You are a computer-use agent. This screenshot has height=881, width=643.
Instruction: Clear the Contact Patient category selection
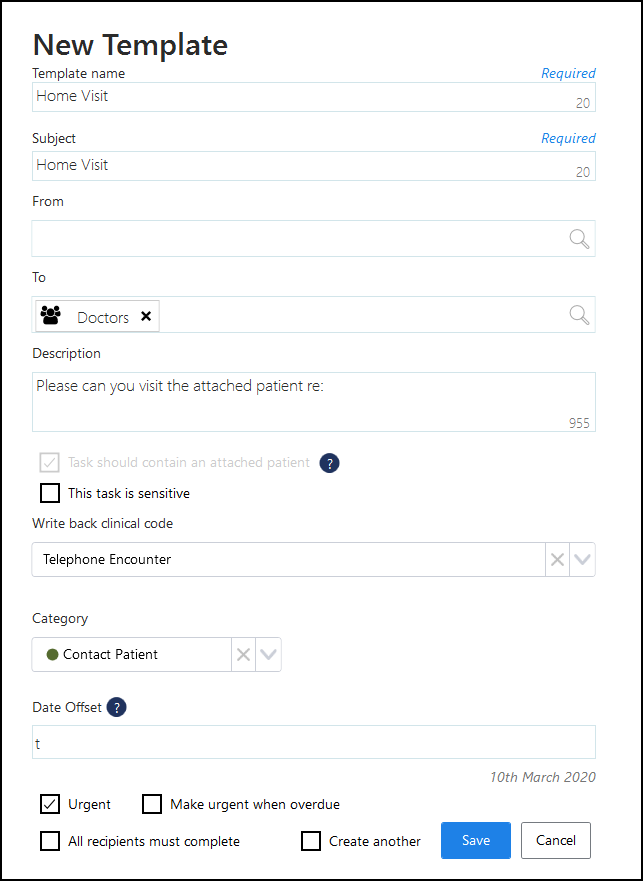(x=243, y=655)
